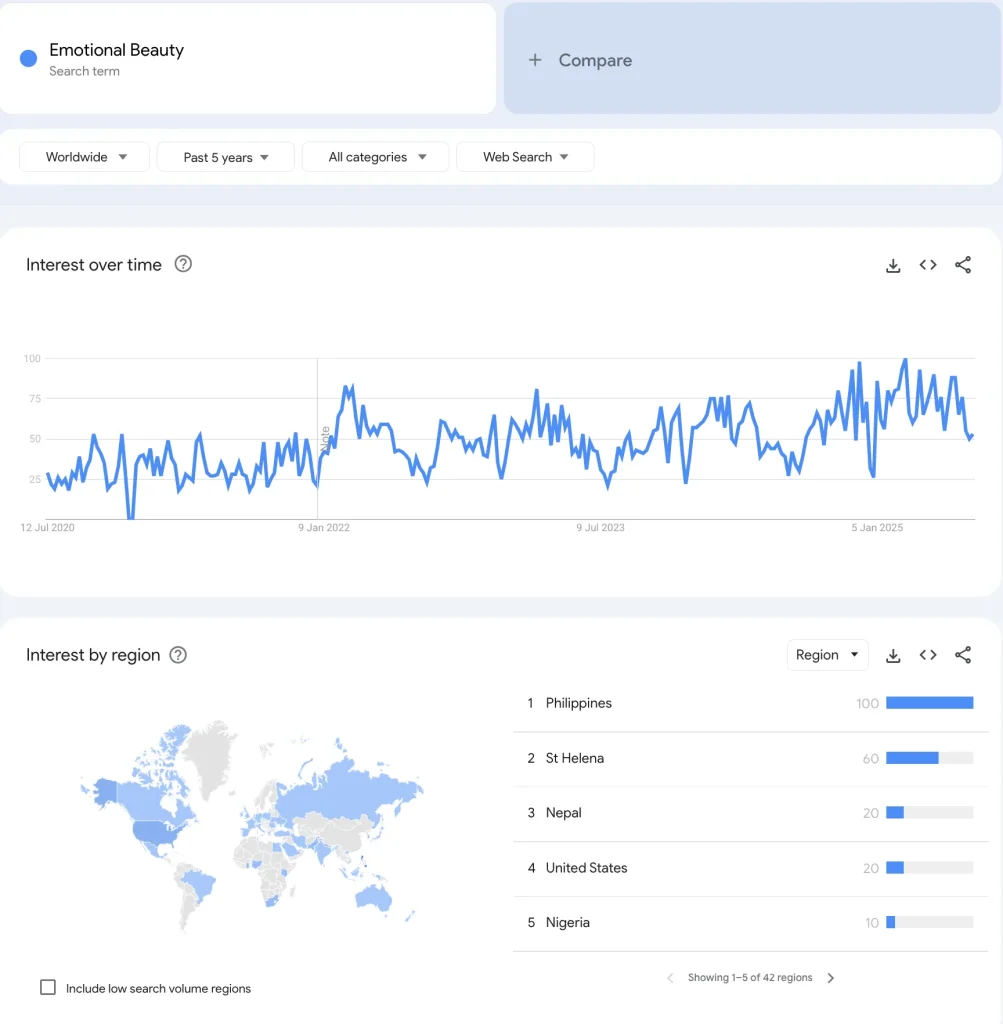Open the All categories filter
This screenshot has width=1003, height=1024.
pos(375,157)
